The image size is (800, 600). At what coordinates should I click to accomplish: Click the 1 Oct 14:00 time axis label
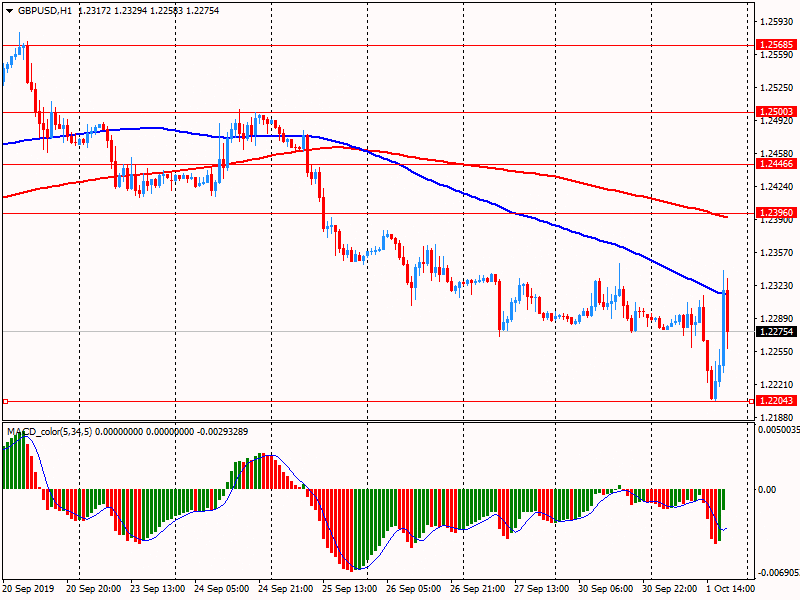(x=731, y=589)
